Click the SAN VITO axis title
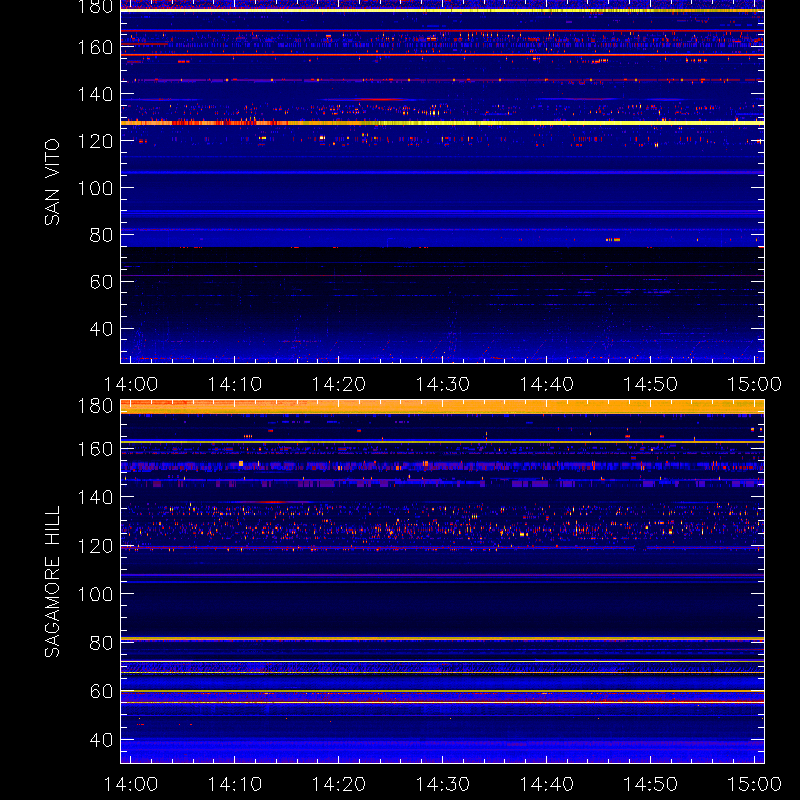Image resolution: width=800 pixels, height=800 pixels. 52,182
